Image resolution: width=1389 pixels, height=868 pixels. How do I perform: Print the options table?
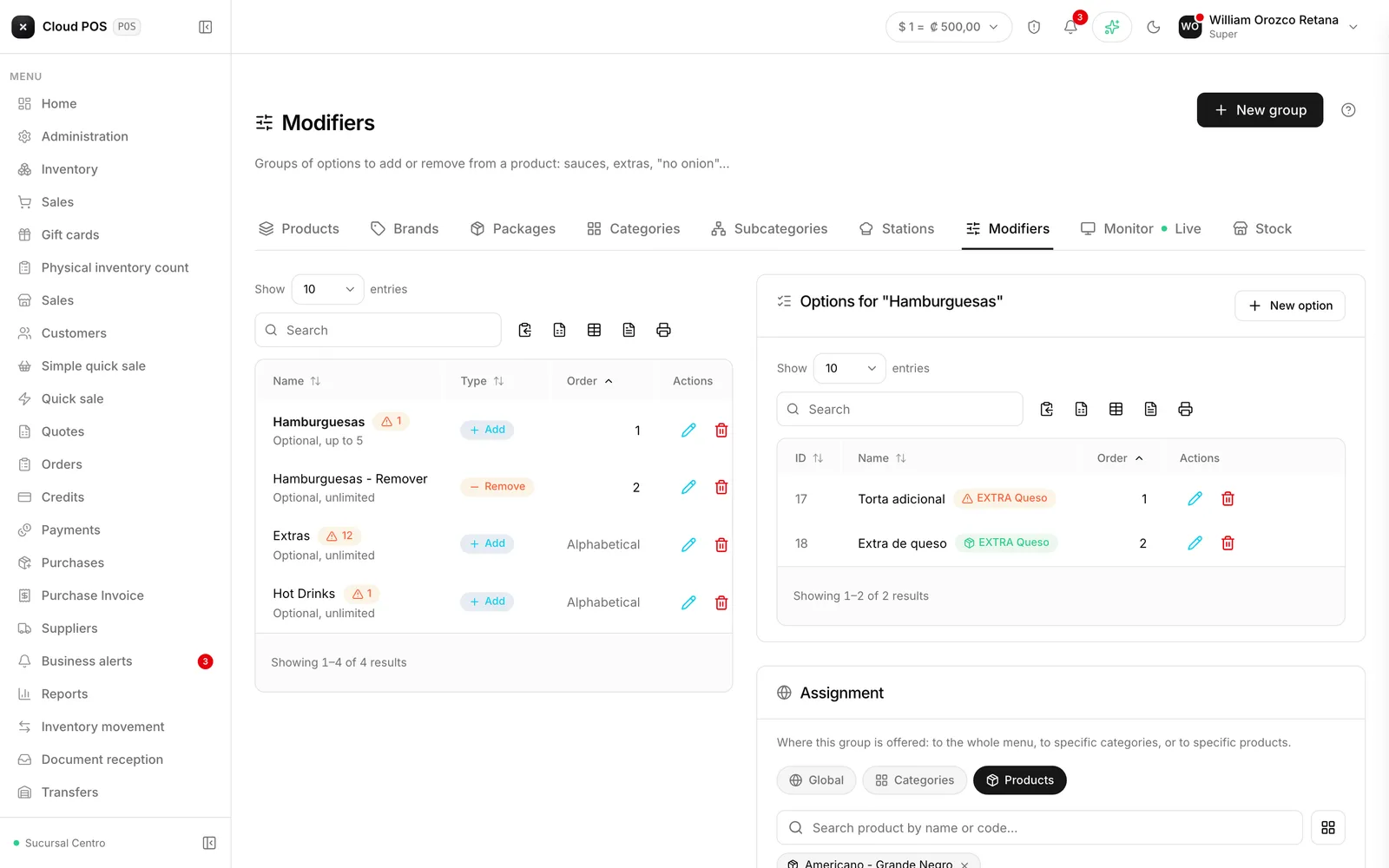[x=1185, y=409]
